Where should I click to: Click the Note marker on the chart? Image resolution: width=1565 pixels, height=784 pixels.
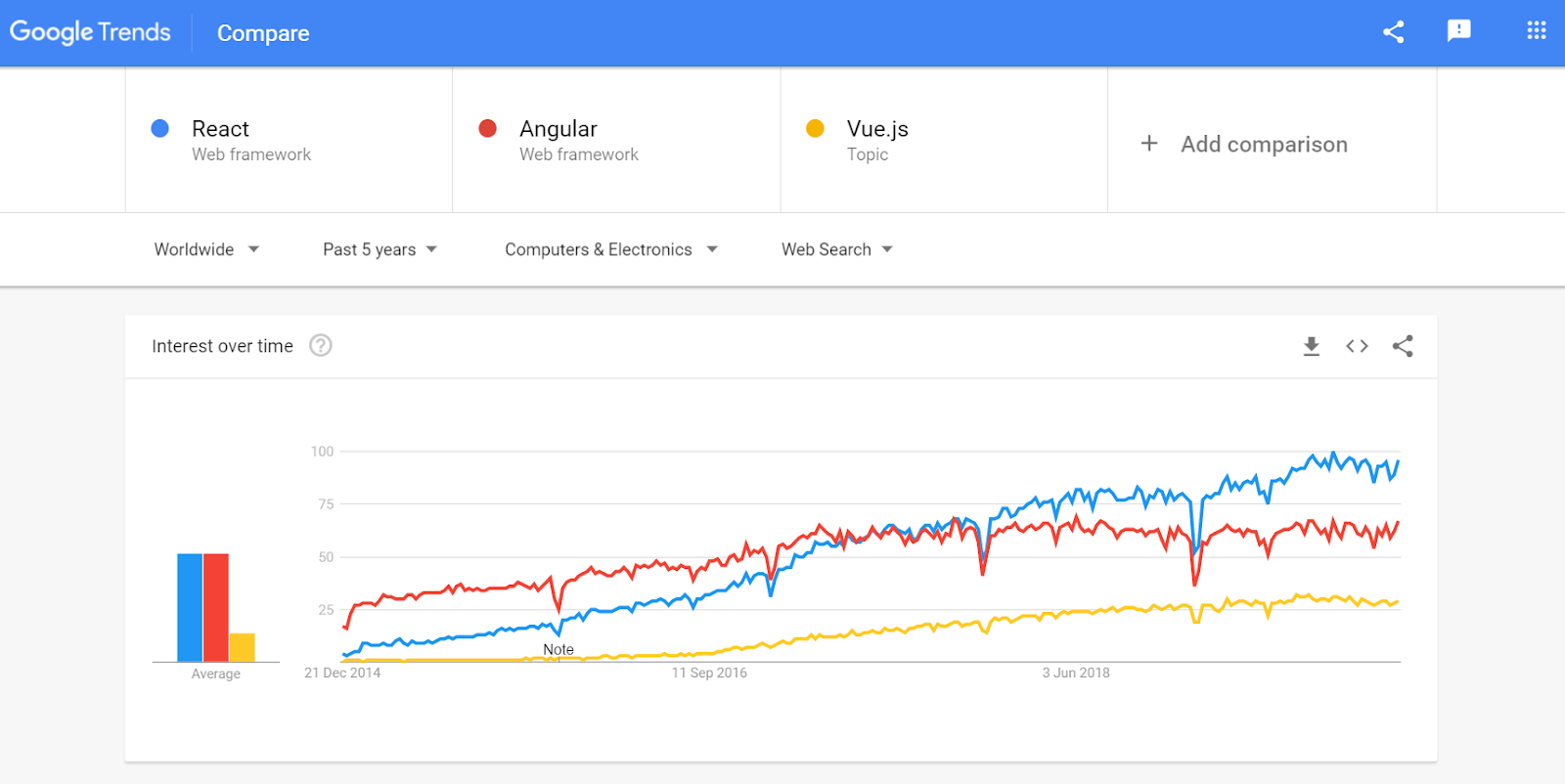click(x=559, y=649)
